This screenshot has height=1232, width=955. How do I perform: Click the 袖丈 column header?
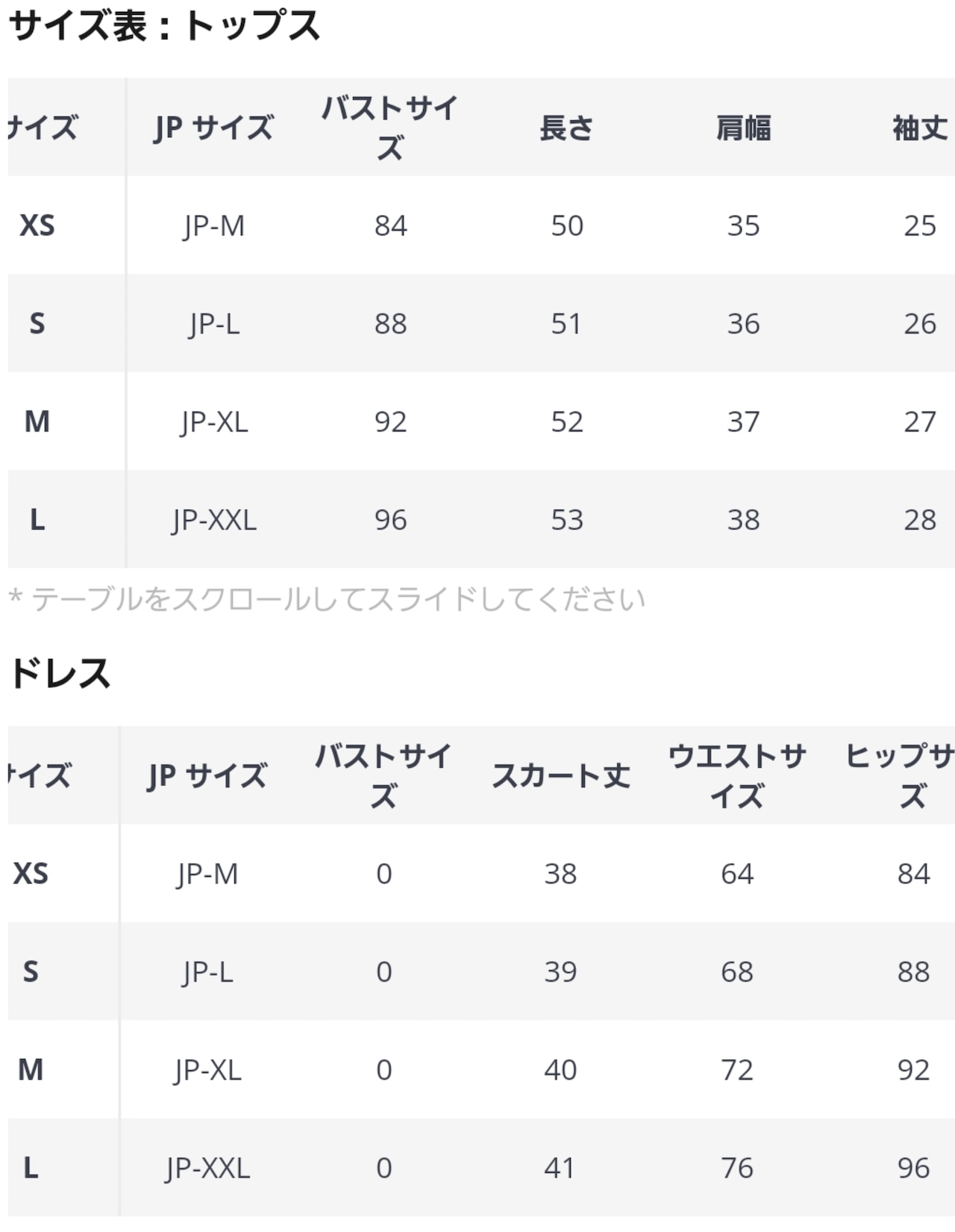tap(920, 128)
